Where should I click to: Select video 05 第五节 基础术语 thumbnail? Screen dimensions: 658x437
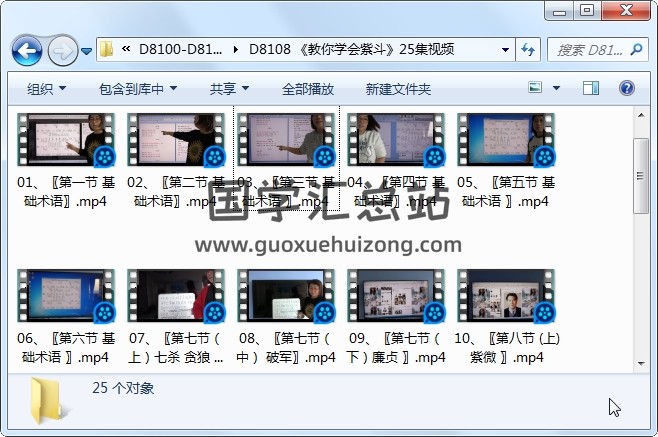click(506, 140)
